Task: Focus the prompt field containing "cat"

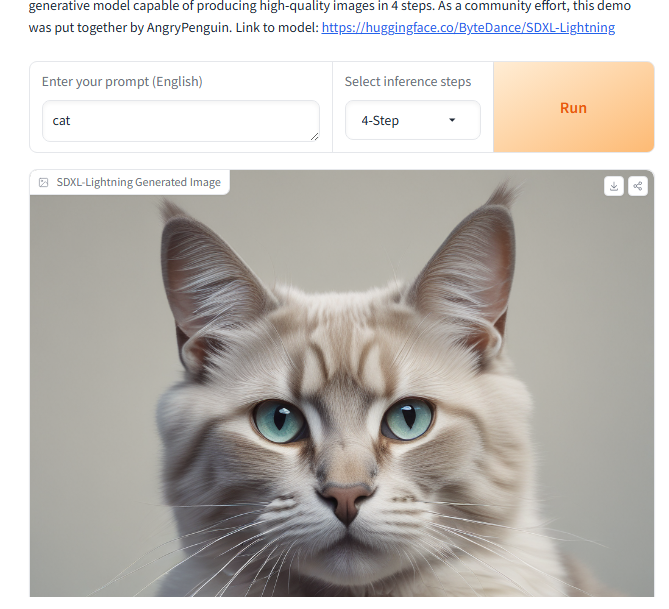Action: [x=180, y=121]
